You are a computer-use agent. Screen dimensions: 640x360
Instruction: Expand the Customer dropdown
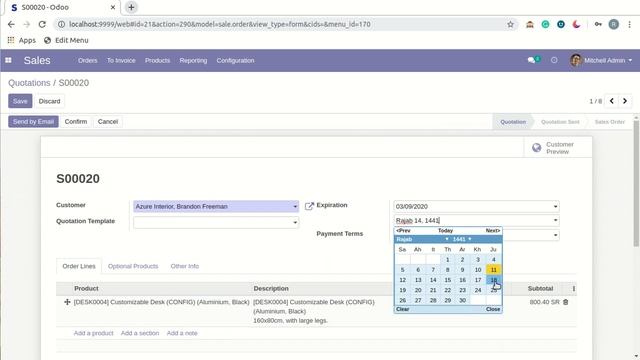295,207
